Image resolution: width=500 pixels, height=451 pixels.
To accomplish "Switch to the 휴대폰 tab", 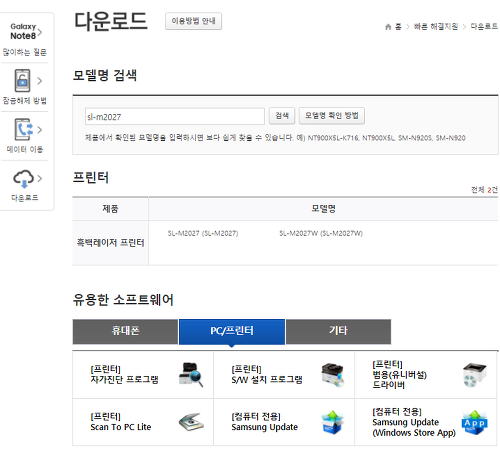I will 125,331.
